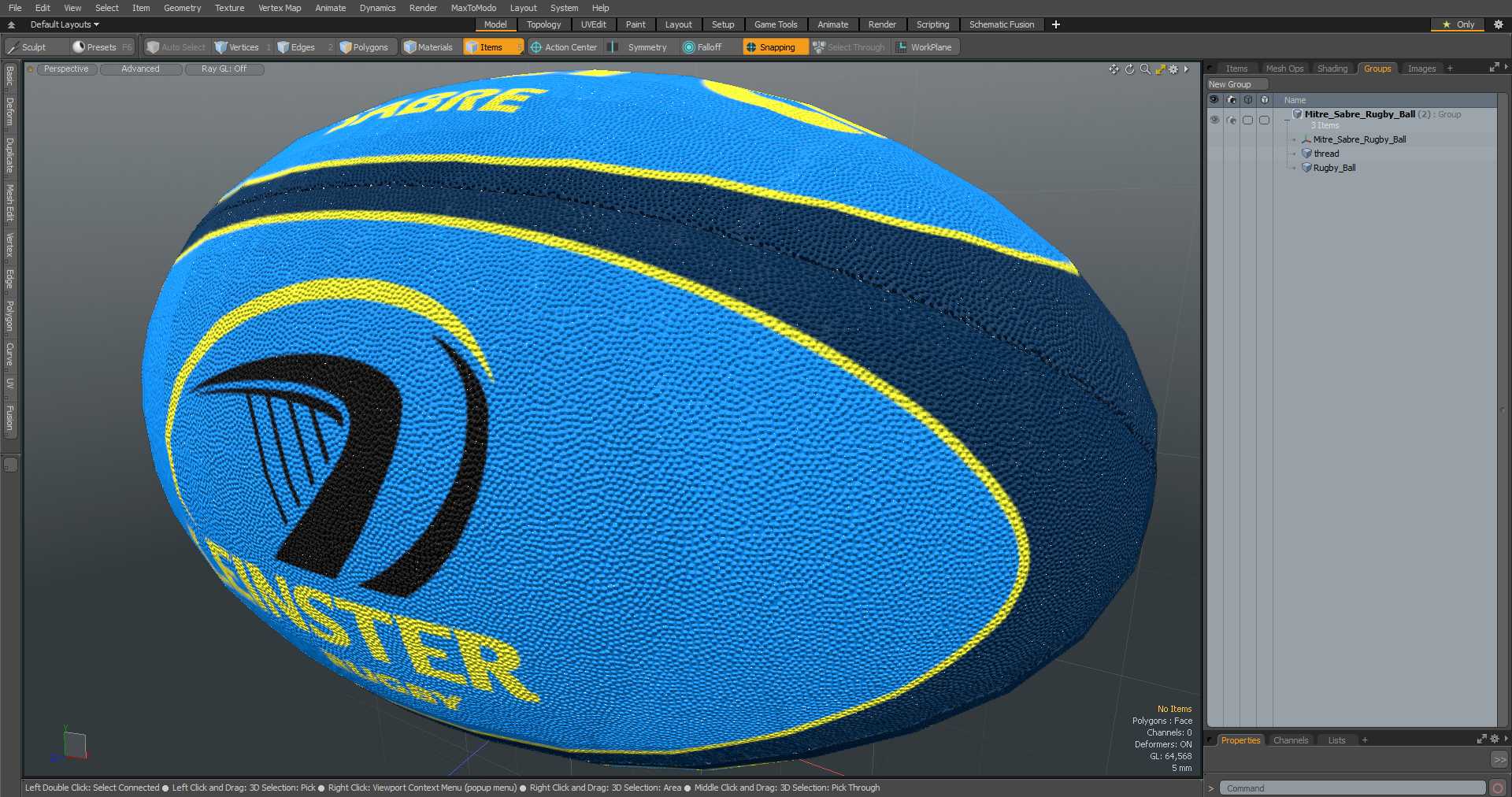This screenshot has height=797, width=1512.
Task: Expand the properties with double chevron button
Action: click(1499, 759)
